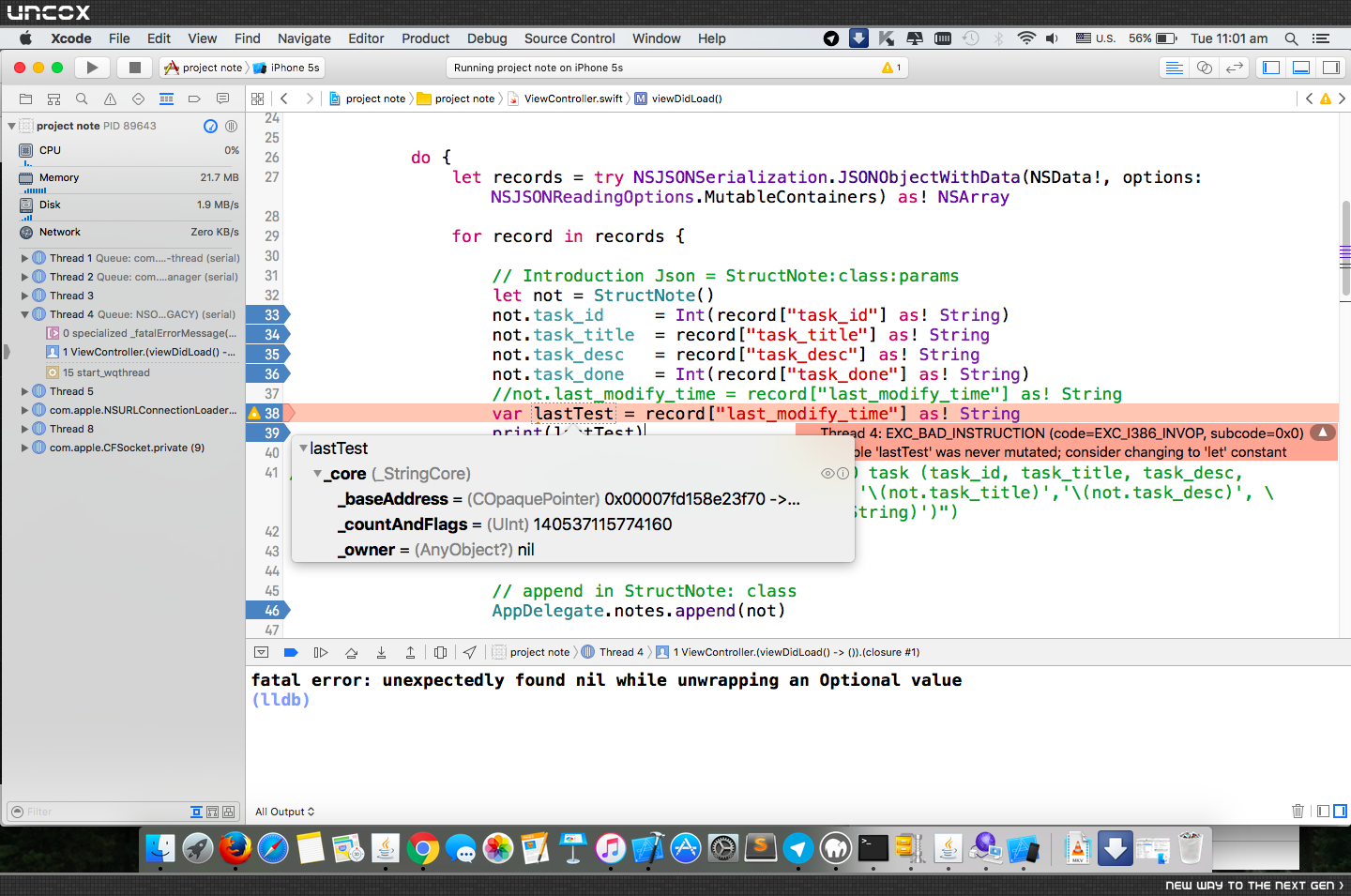The width and height of the screenshot is (1351, 896).
Task: Expand Thread 1 in the debug navigator
Action: pos(25,258)
